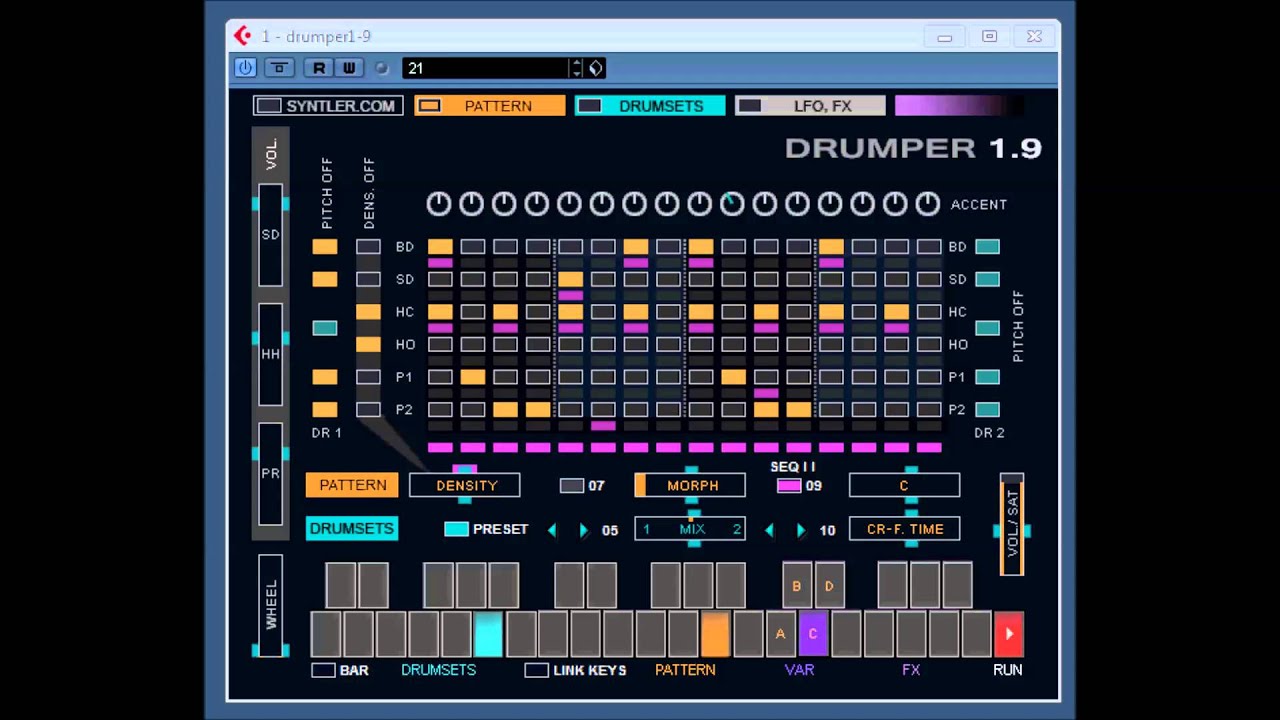Toggle the box next to value 07

(571, 486)
